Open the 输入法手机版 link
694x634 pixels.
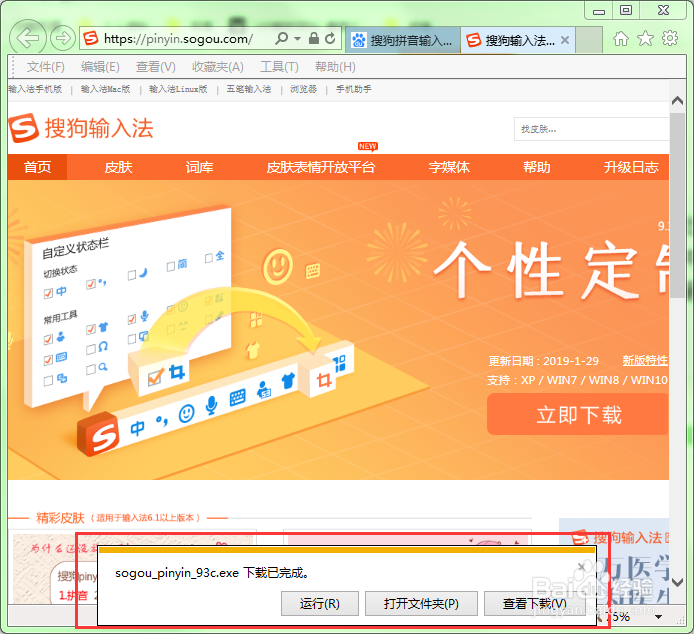click(35, 89)
